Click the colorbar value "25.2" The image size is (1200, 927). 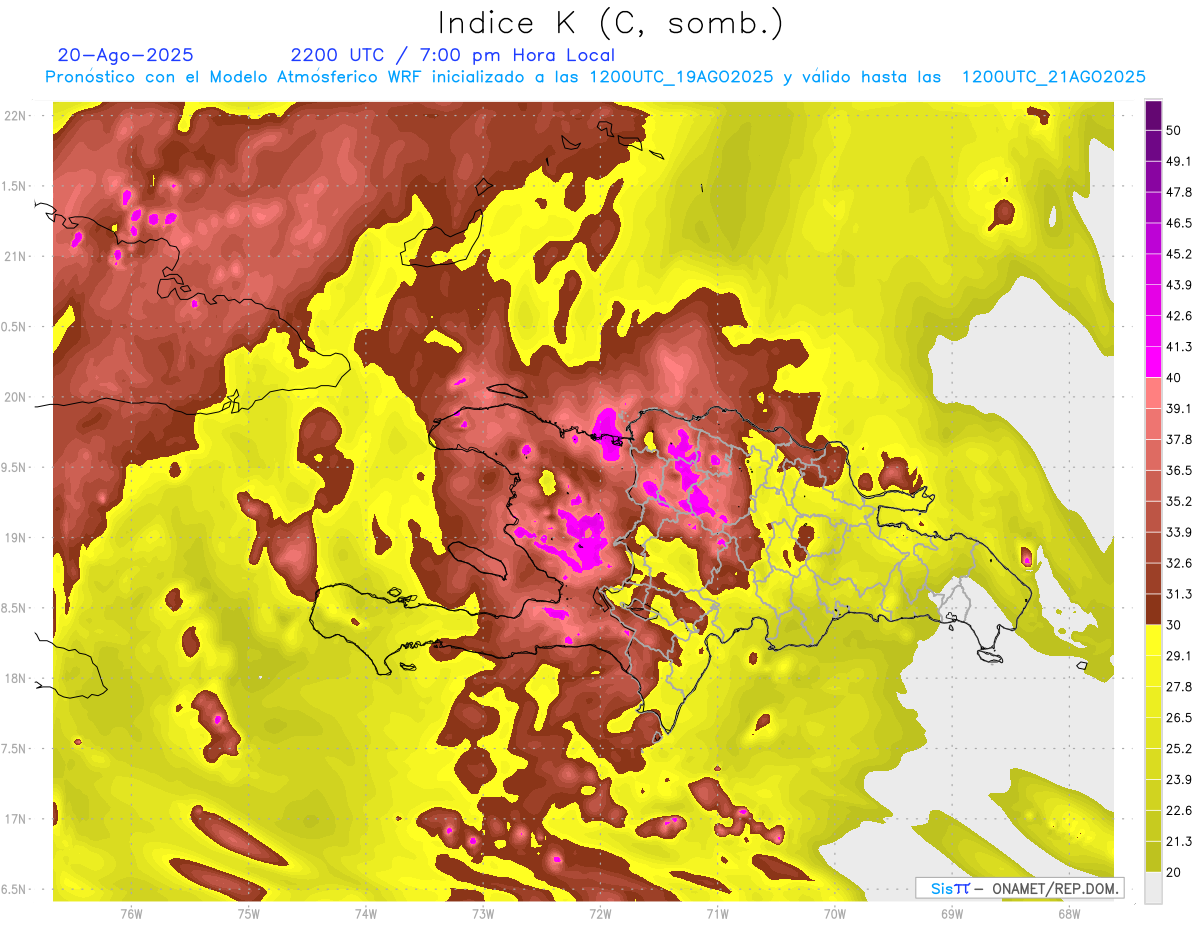pos(1179,749)
